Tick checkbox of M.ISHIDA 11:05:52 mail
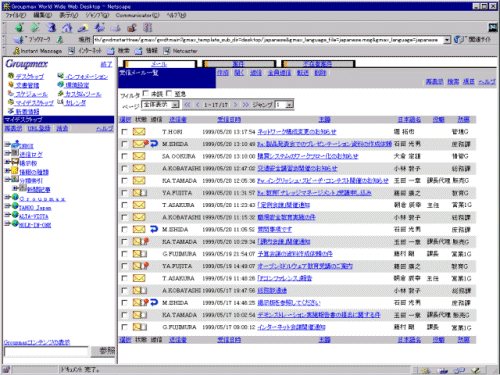 pos(124,230)
